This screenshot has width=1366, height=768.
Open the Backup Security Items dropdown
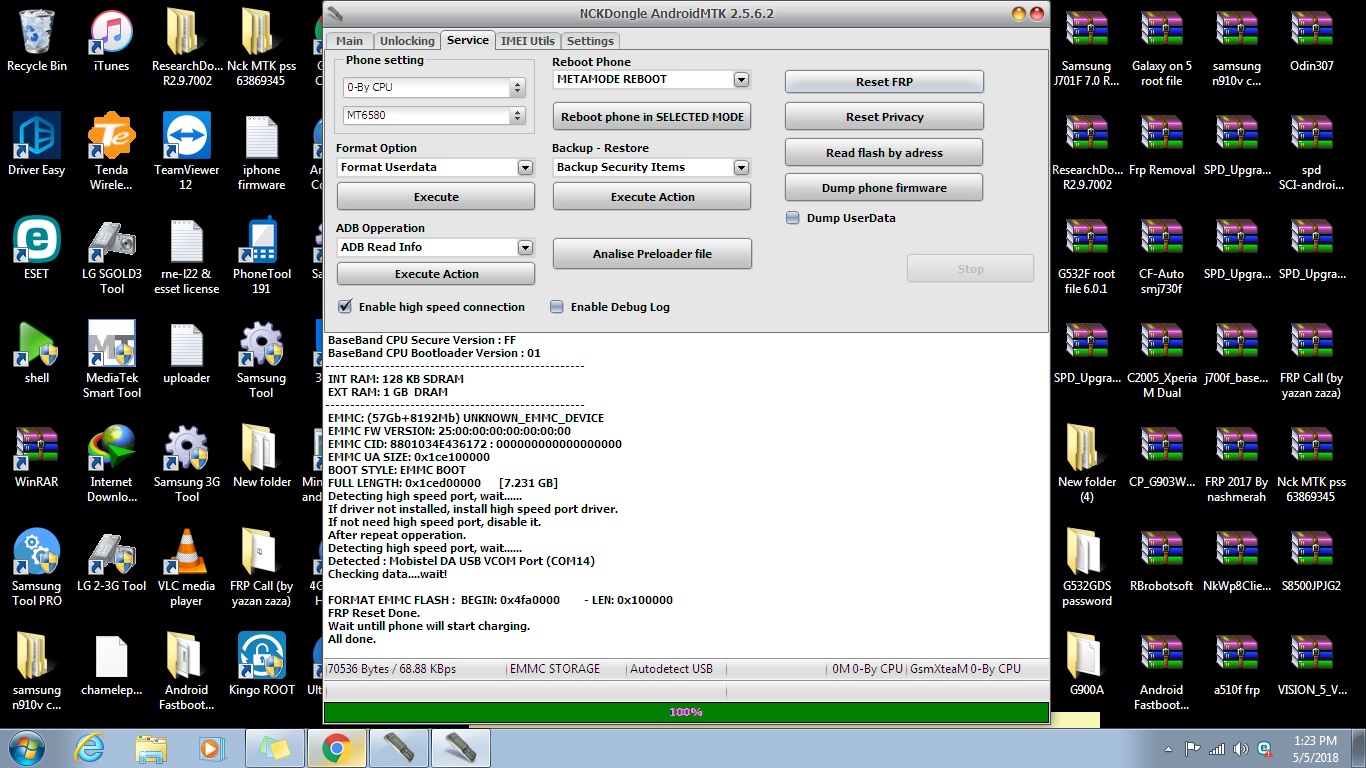[x=741, y=167]
